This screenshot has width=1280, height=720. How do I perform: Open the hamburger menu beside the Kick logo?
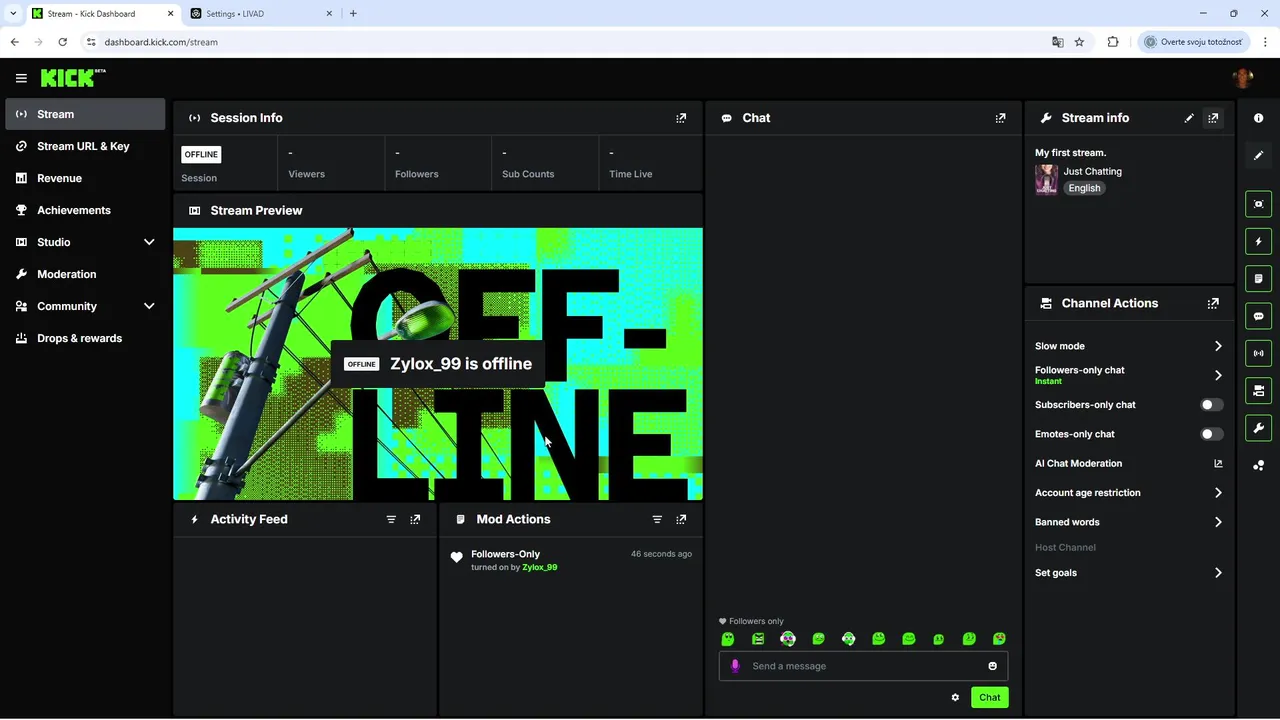point(21,78)
